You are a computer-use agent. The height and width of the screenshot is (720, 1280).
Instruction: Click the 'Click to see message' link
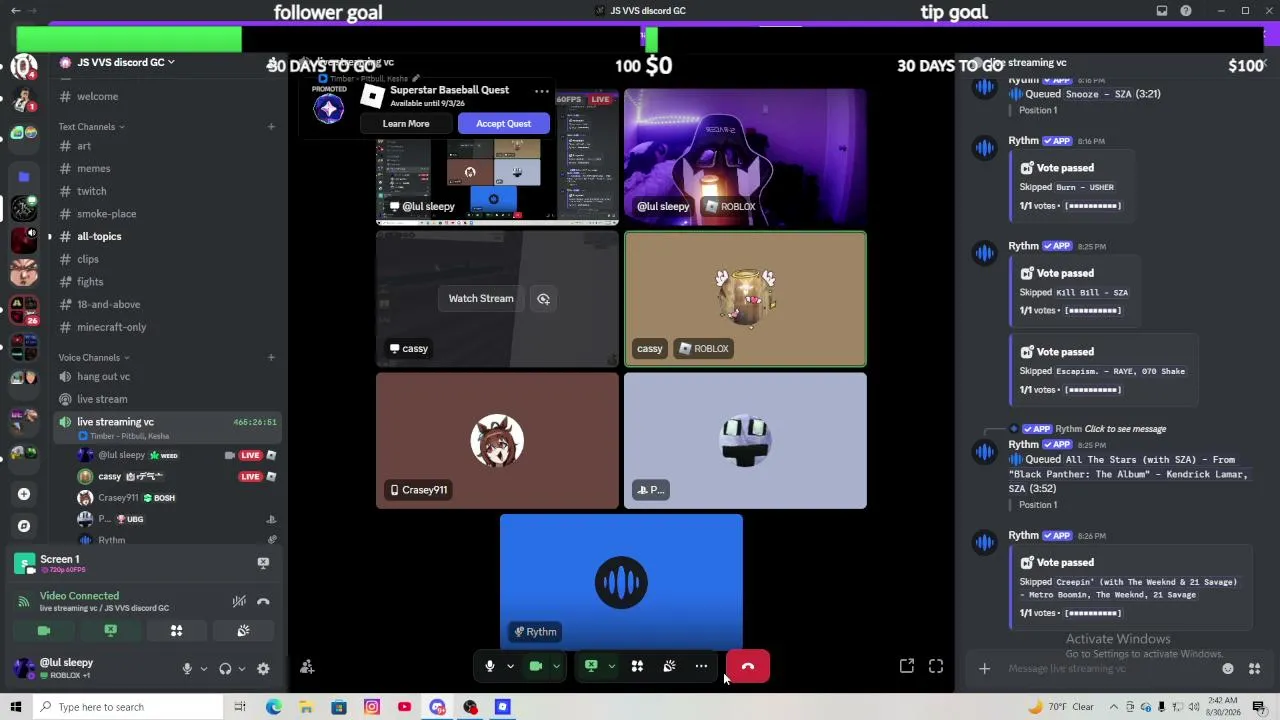pos(1125,429)
